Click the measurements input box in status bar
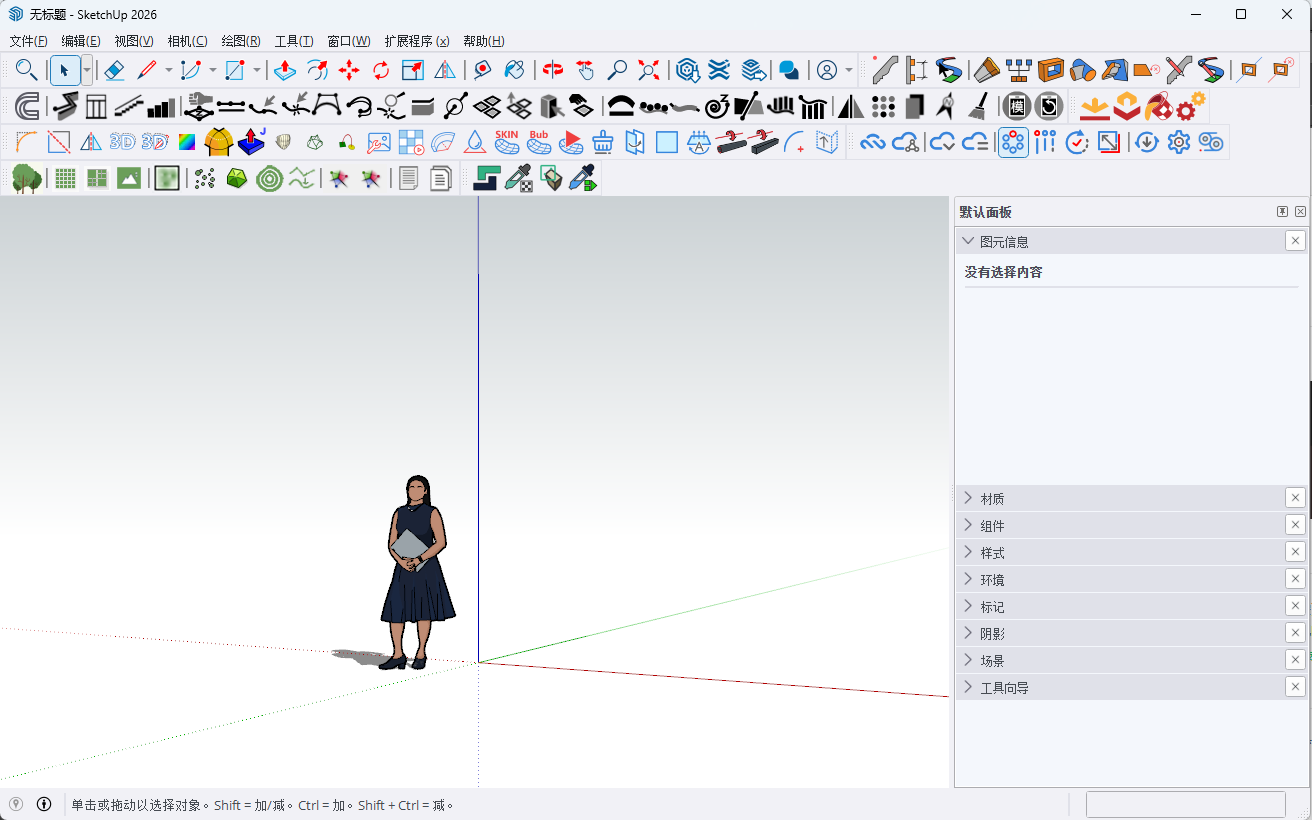 (1185, 804)
